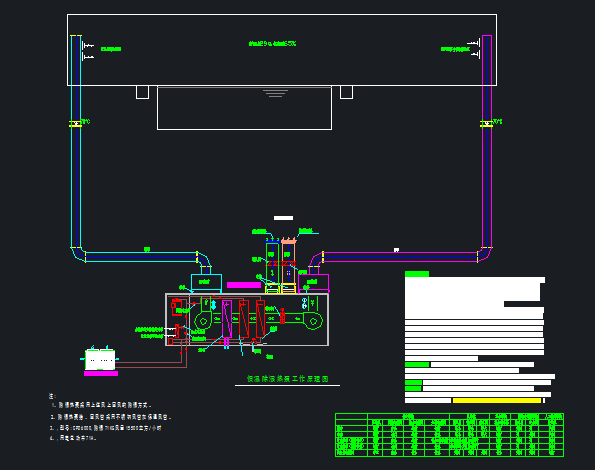Select the red compressor symbol in the unit
This screenshot has height=470, width=595.
[176, 307]
